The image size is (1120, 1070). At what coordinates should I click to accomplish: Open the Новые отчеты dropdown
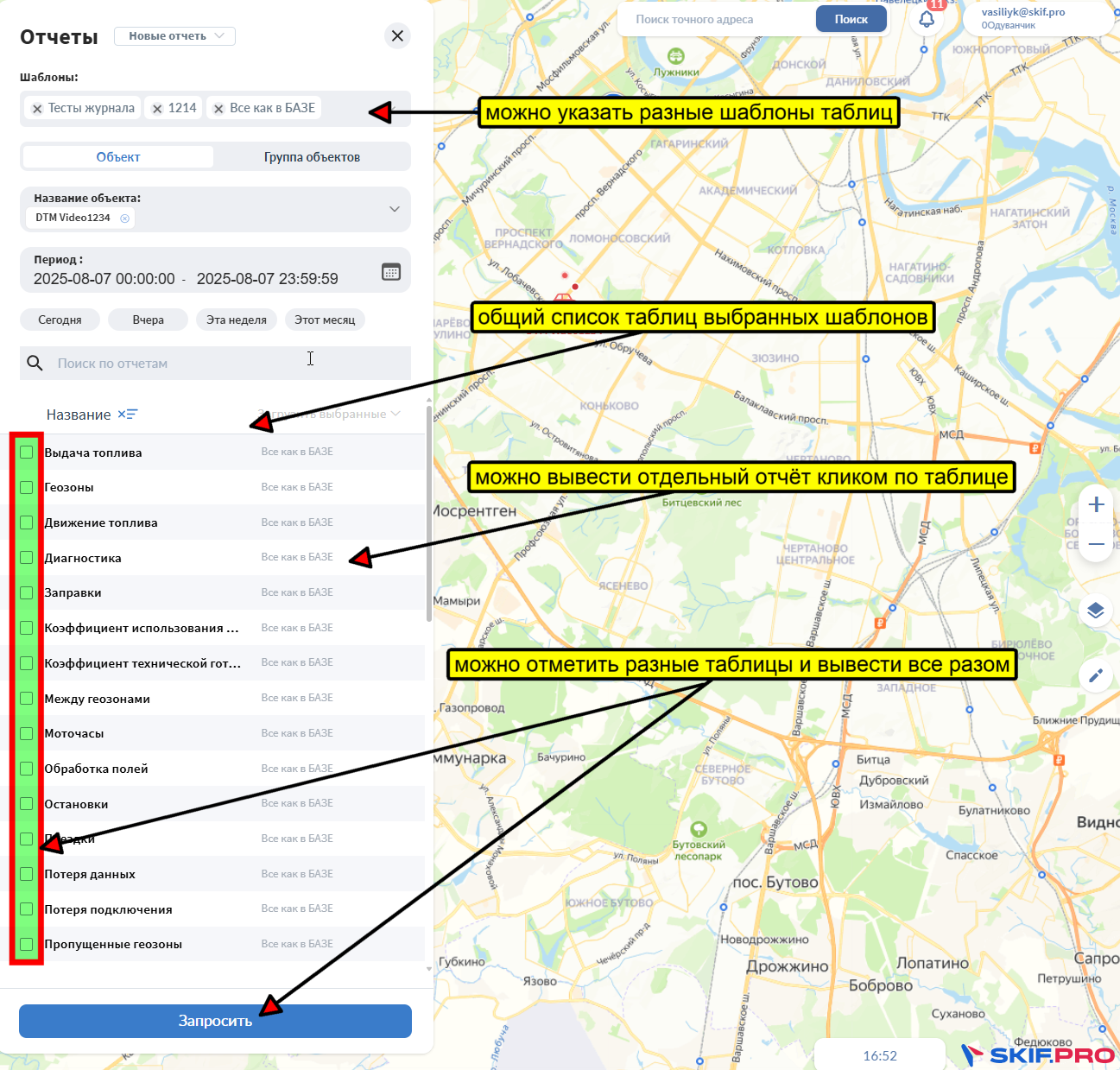coord(175,36)
